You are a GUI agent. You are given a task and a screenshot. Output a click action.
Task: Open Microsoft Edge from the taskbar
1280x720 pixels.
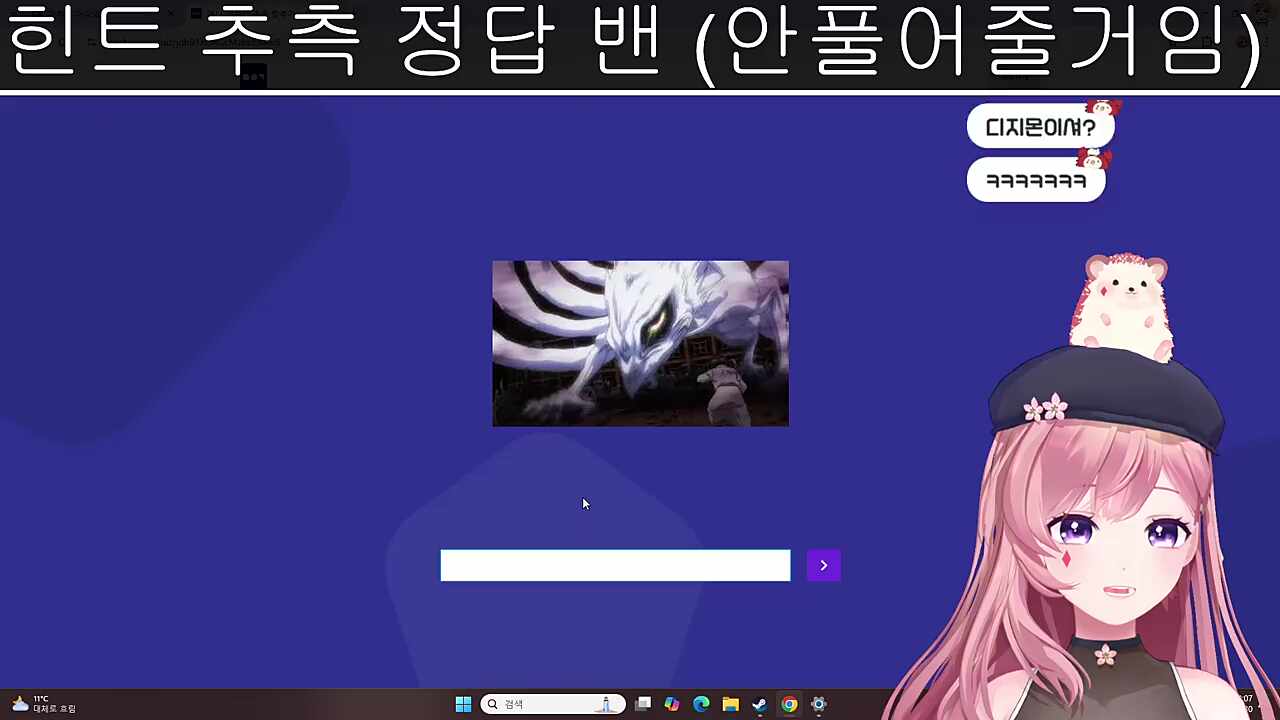coord(701,704)
